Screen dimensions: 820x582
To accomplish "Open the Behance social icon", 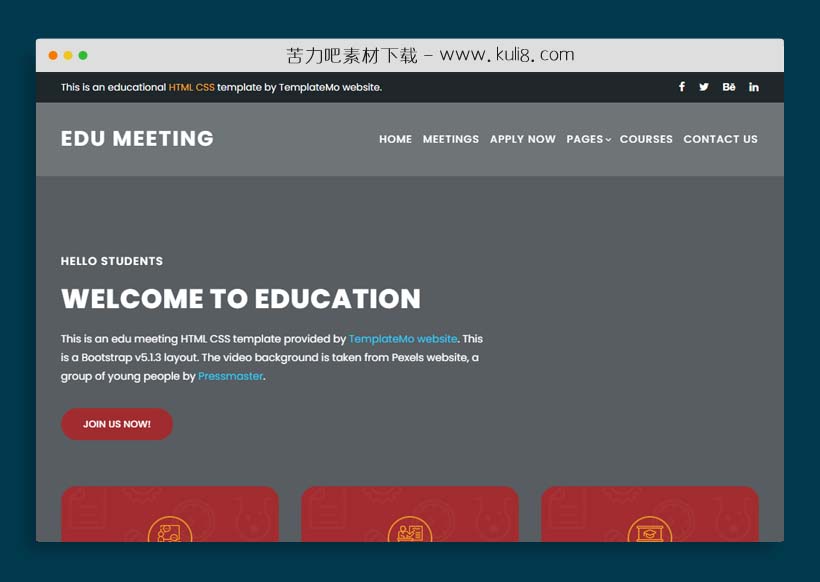I will 728,87.
